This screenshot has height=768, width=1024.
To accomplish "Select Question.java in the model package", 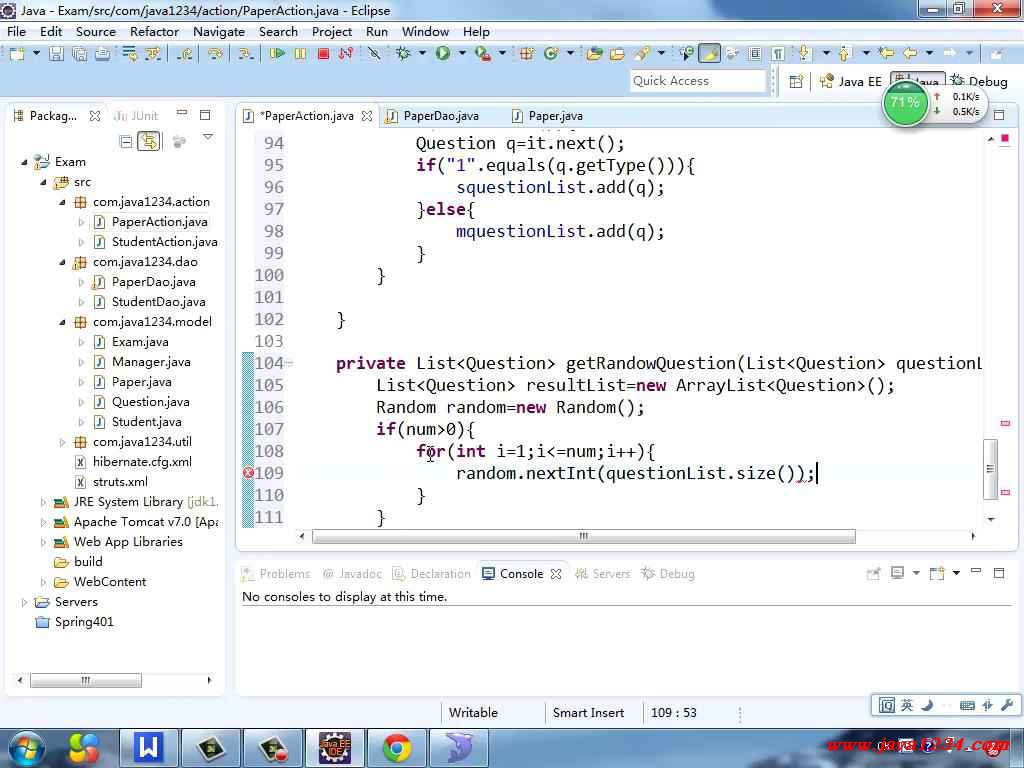I will point(150,402).
